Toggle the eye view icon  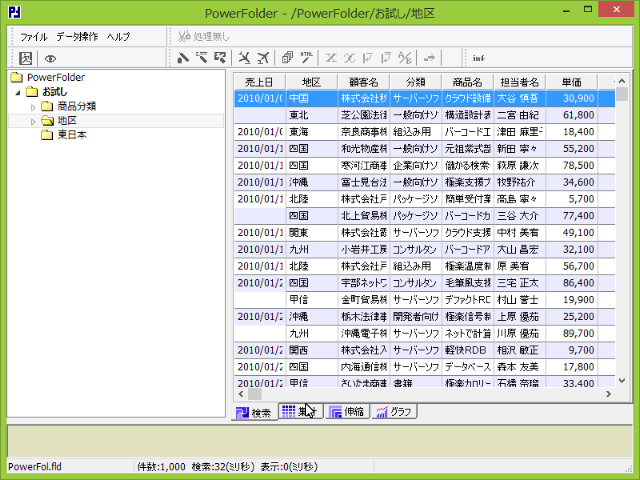tap(50, 59)
